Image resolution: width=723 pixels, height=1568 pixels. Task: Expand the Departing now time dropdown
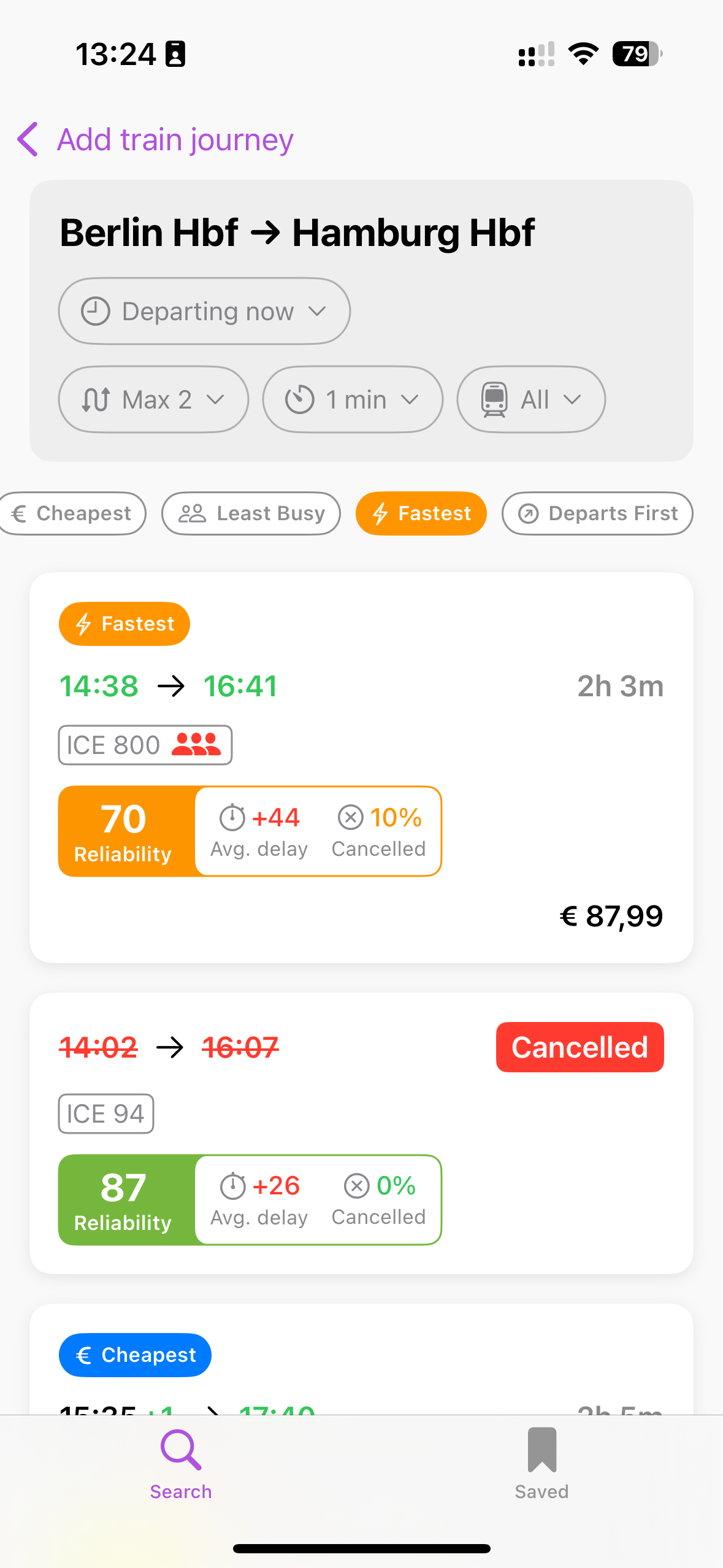click(x=204, y=311)
